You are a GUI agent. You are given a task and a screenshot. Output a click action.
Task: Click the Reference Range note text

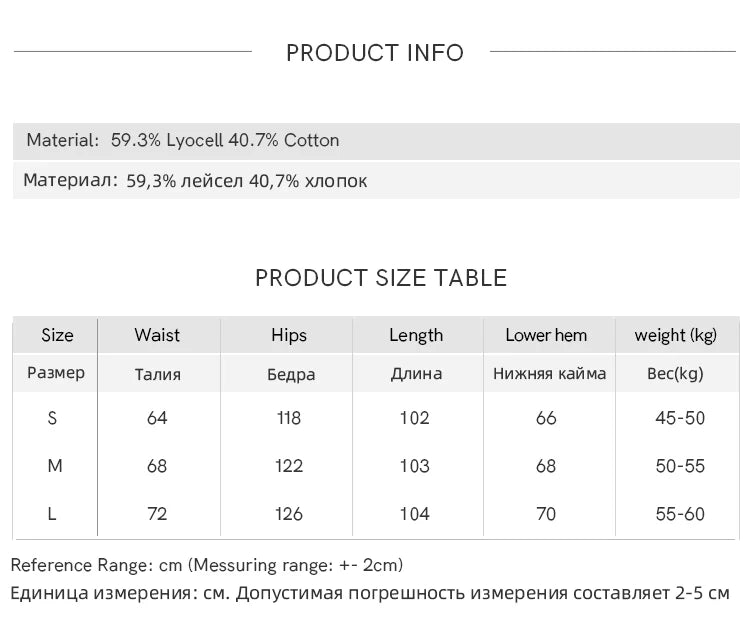tap(207, 565)
